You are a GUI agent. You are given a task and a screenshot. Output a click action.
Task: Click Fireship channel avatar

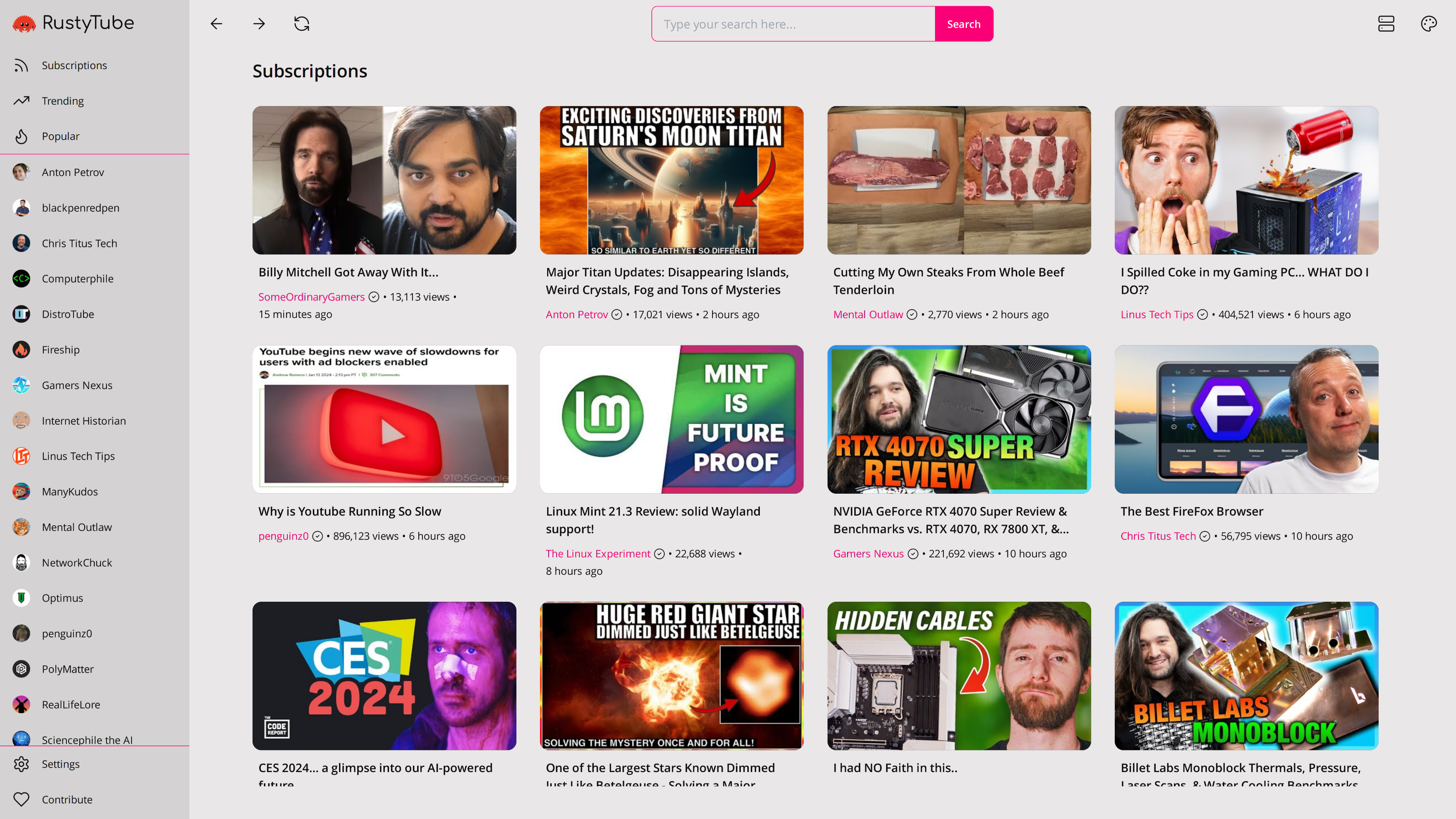[x=22, y=350]
